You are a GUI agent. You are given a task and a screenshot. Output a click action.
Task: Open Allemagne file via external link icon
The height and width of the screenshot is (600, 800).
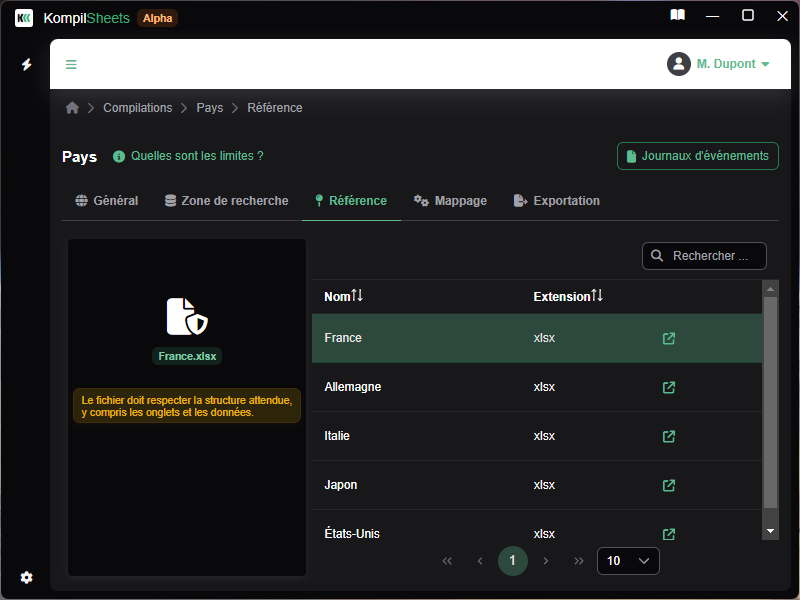click(x=669, y=387)
